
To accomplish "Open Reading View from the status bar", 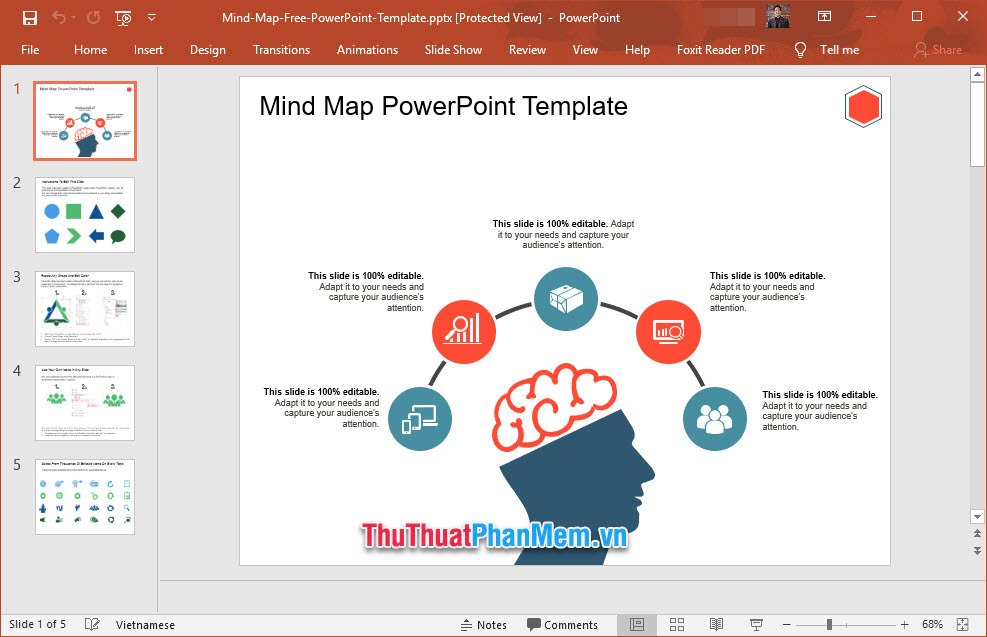I will coord(716,624).
